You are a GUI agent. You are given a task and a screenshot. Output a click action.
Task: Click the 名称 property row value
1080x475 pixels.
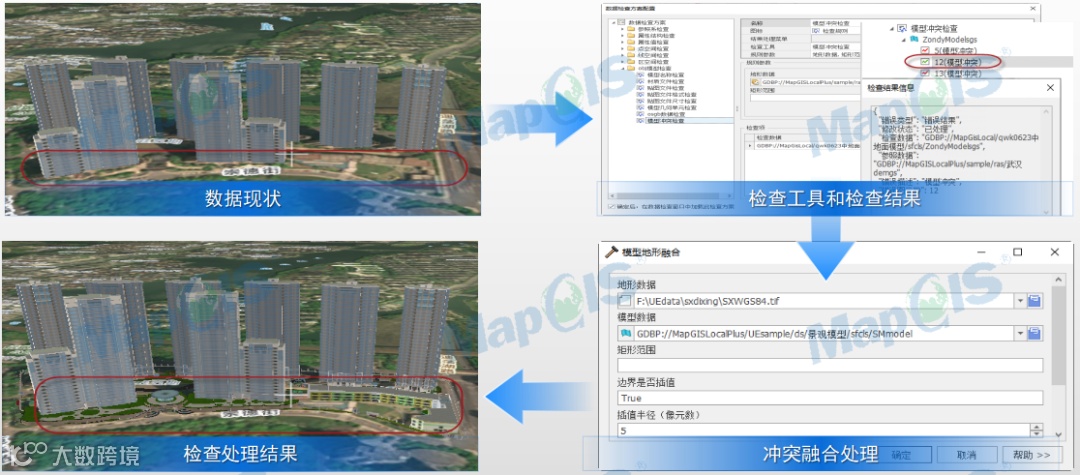835,23
